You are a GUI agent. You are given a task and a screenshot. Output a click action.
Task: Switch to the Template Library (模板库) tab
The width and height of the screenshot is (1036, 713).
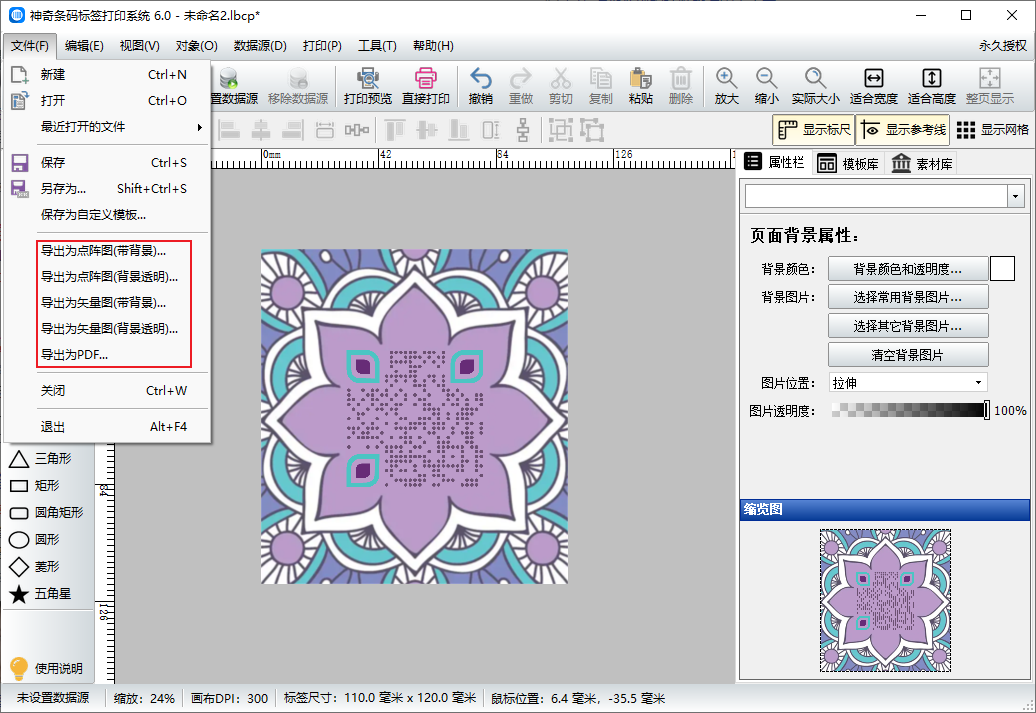pyautogui.click(x=848, y=164)
